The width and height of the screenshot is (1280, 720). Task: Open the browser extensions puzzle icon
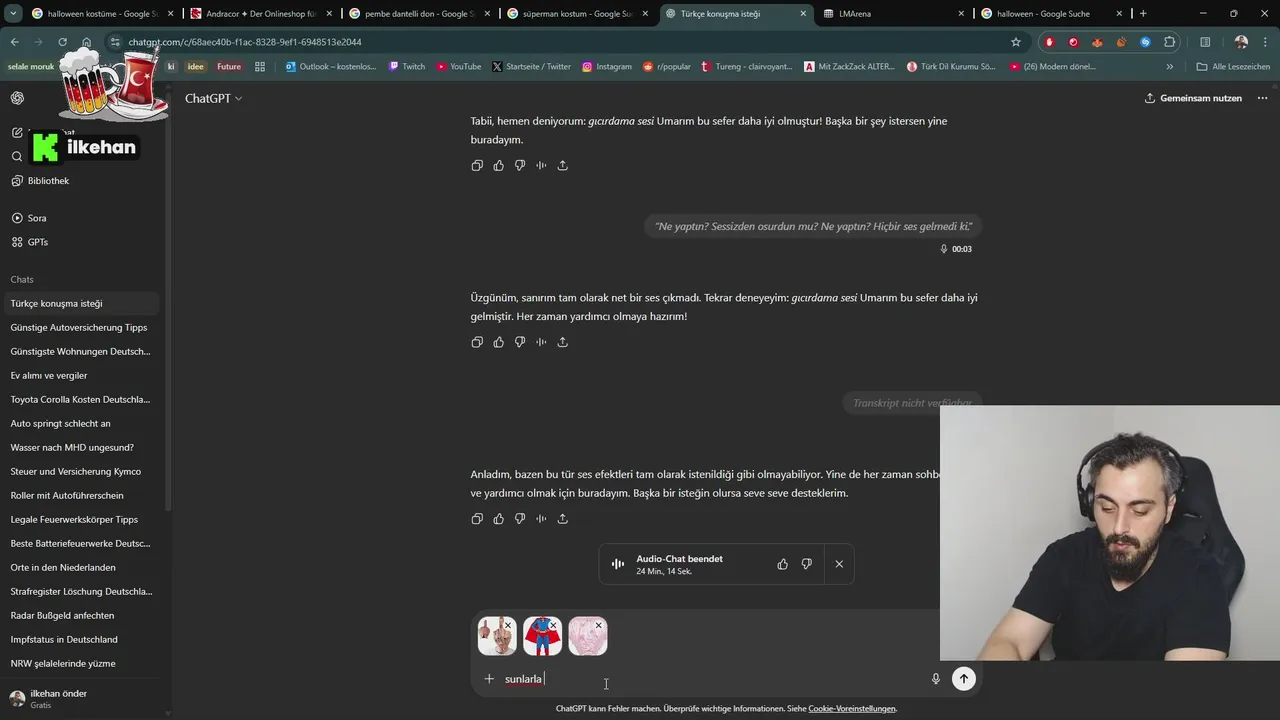pos(1169,42)
